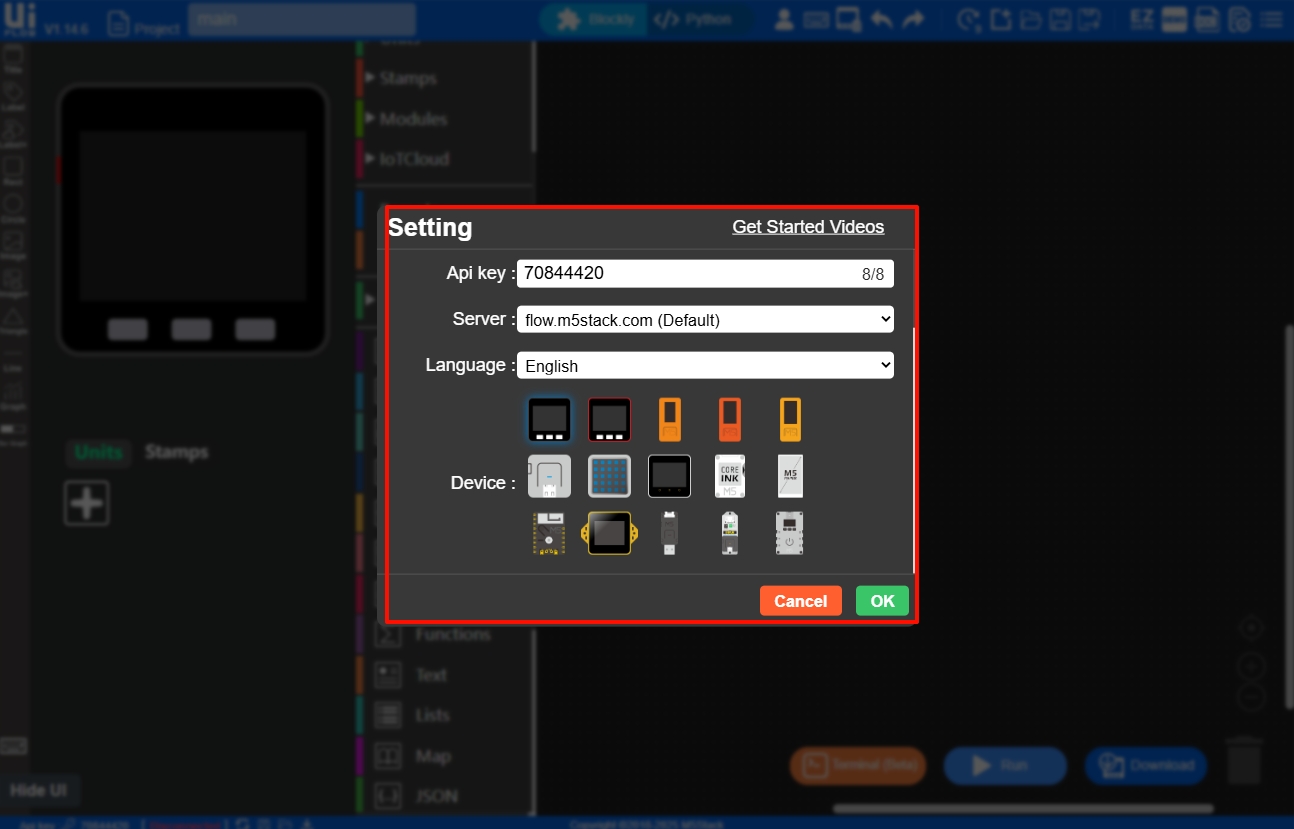This screenshot has height=829, width=1294.
Task: Click the Setting dialog vertical scrollbar
Action: (914, 449)
